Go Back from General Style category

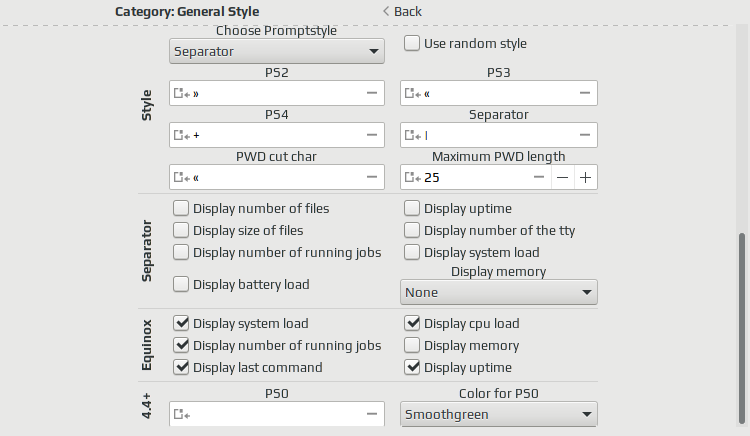click(402, 11)
